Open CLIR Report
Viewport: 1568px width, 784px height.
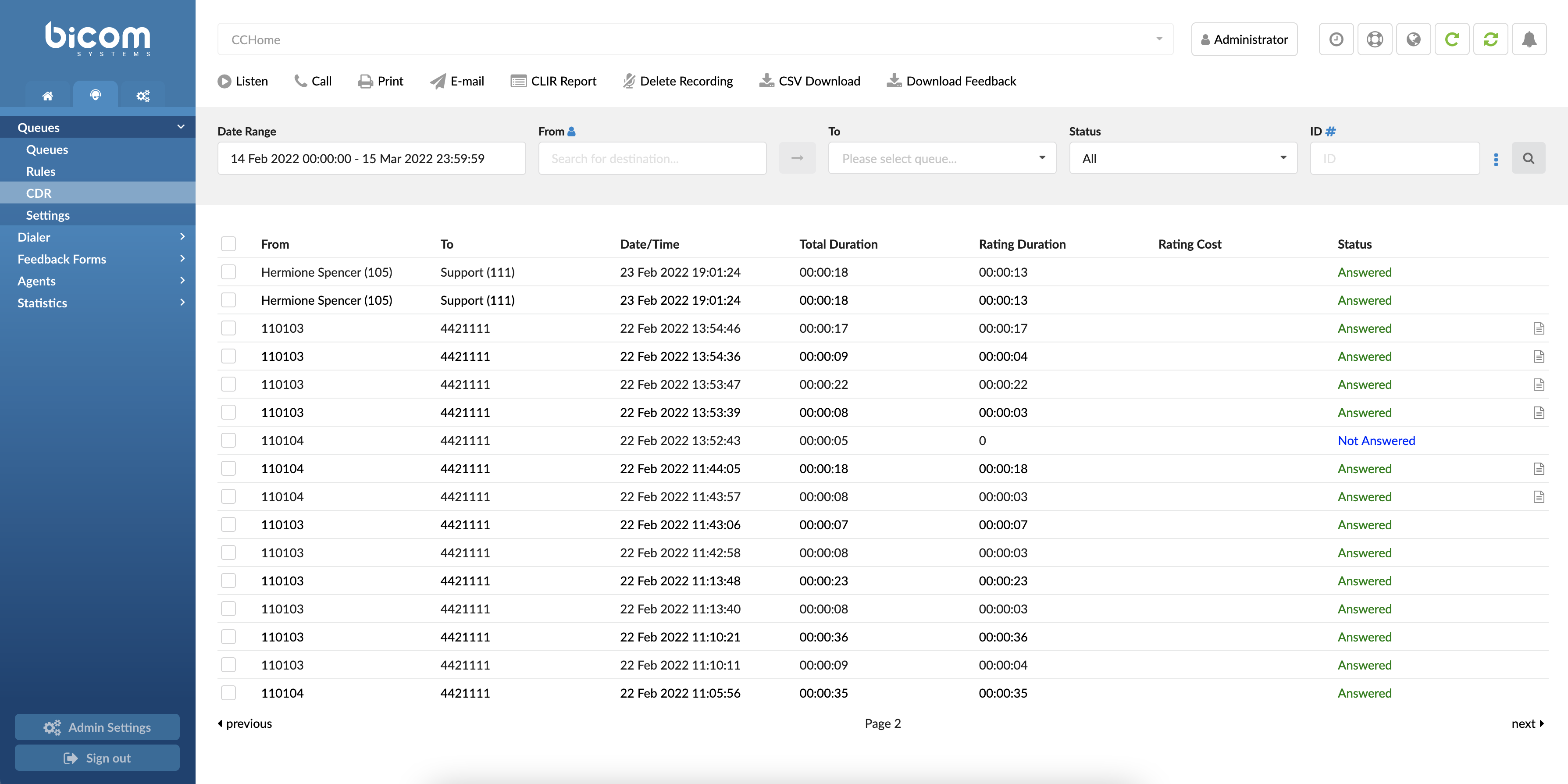pos(553,81)
